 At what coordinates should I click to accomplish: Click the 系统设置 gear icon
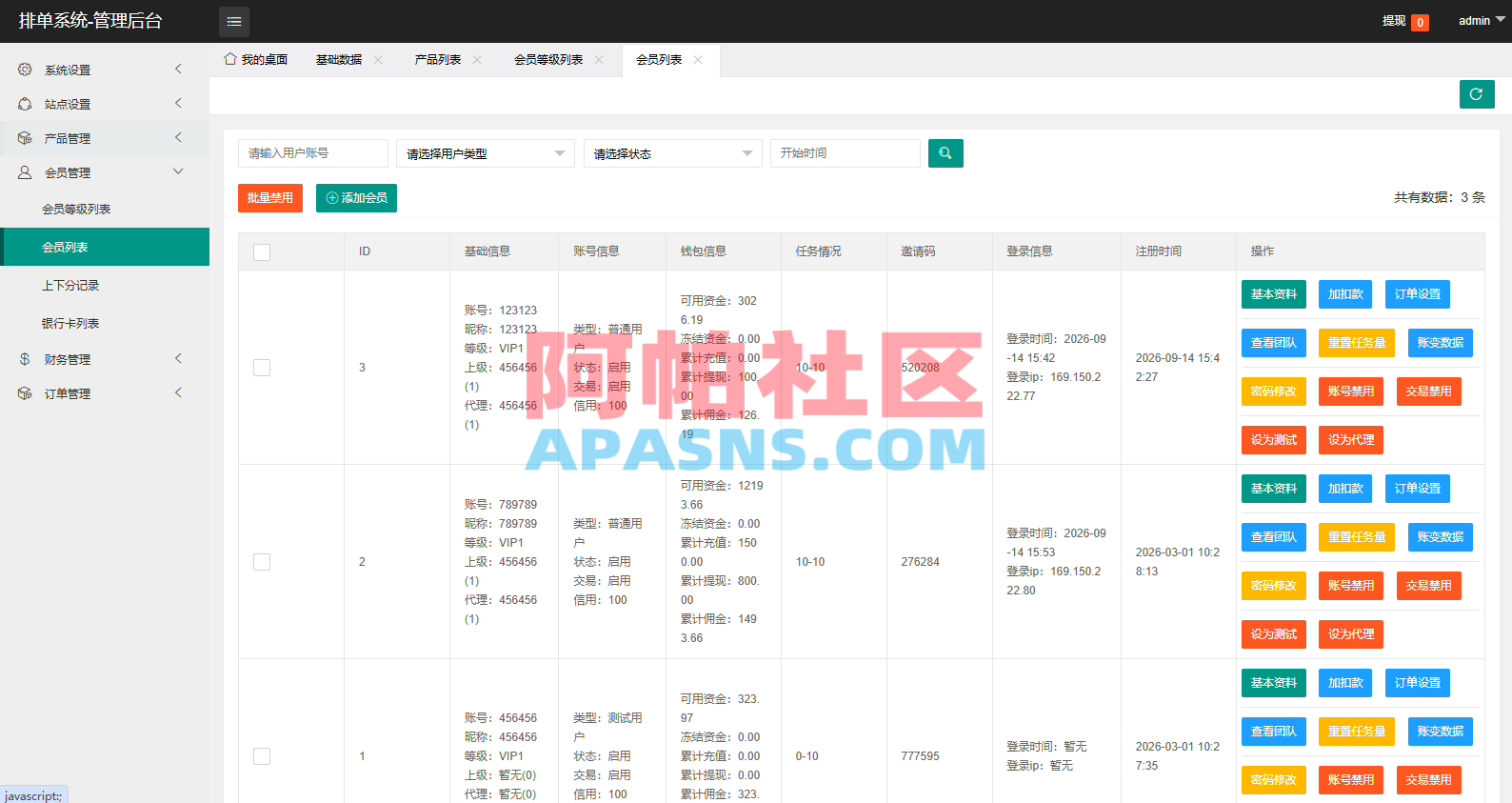pos(25,70)
